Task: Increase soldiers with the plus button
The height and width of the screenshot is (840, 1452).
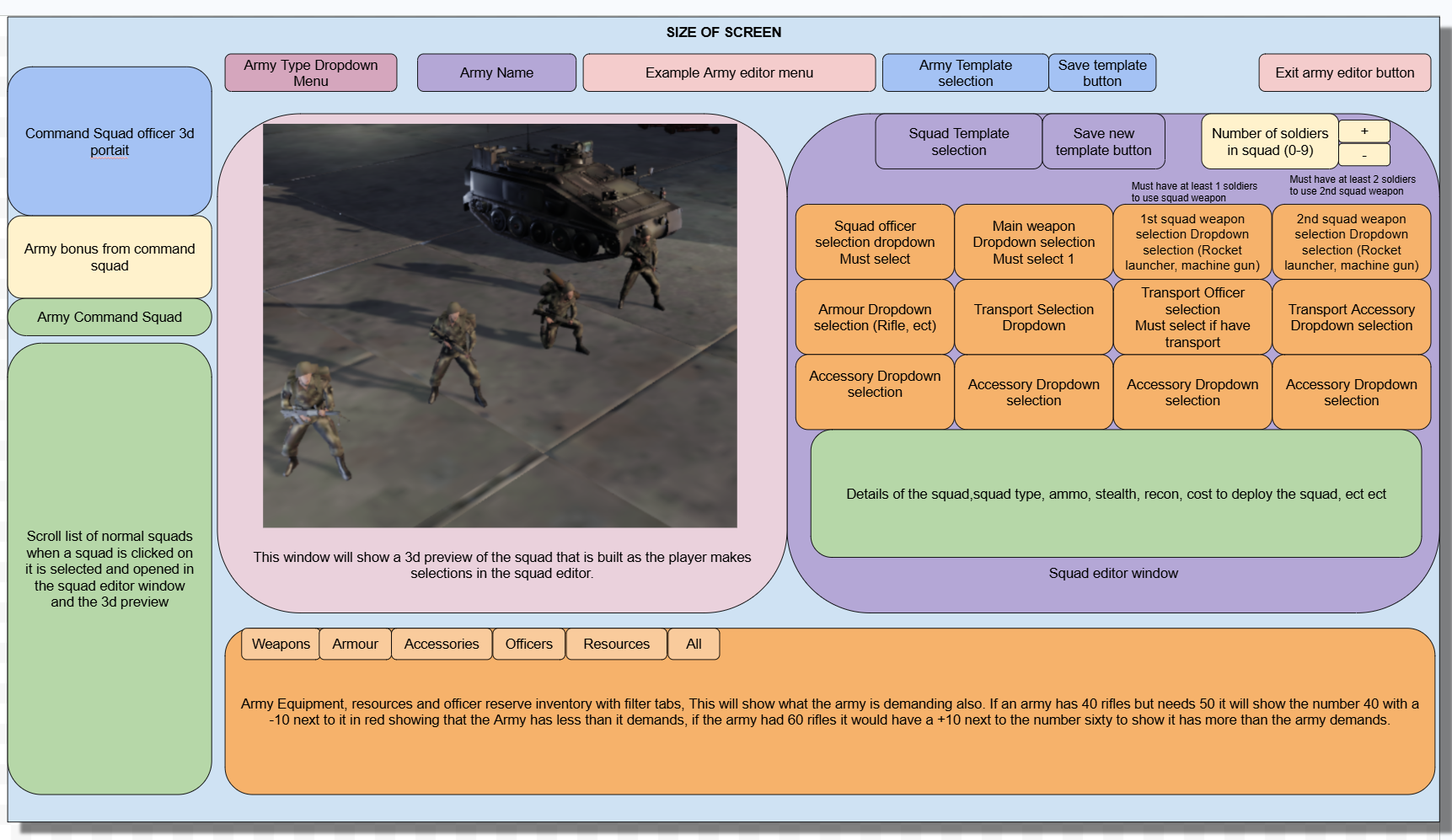Action: [x=1364, y=131]
